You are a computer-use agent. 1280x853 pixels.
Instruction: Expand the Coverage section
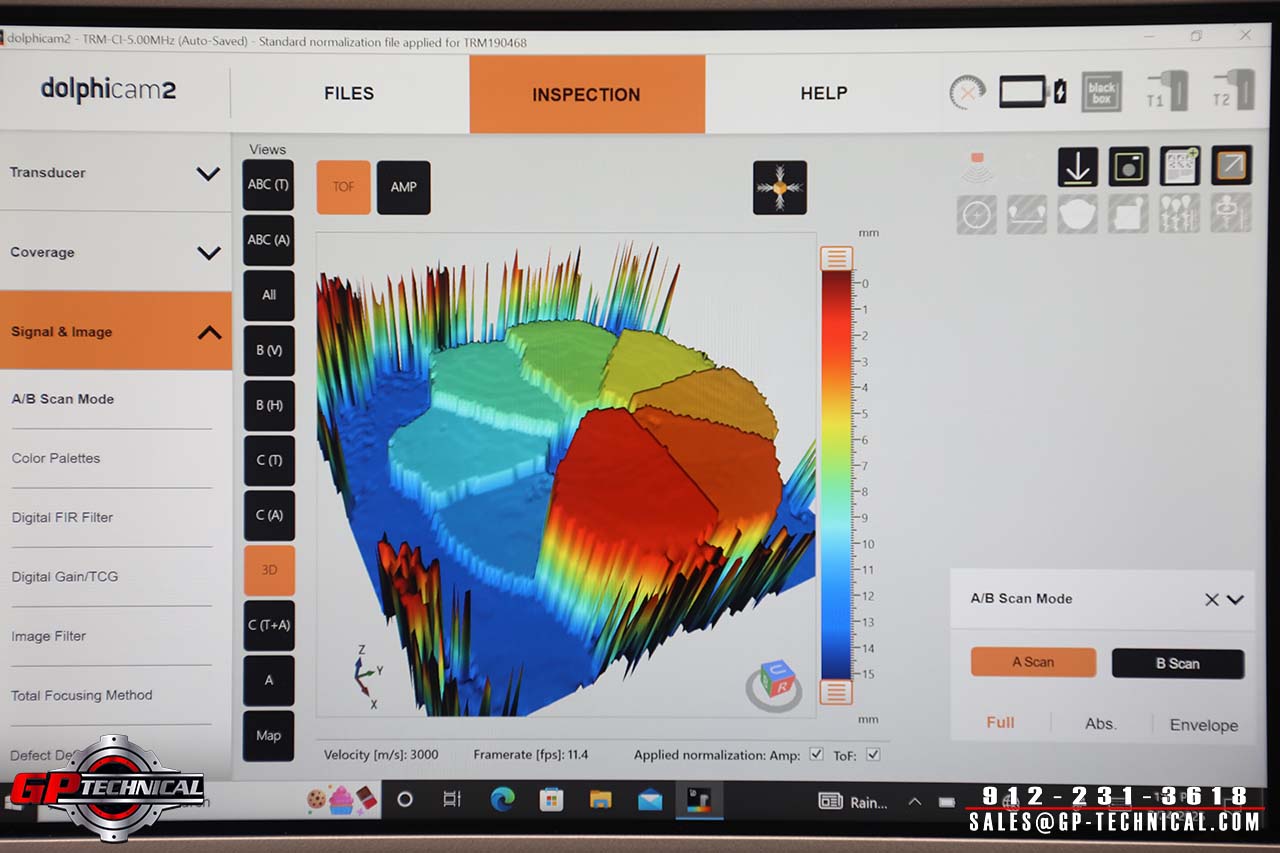[x=208, y=253]
